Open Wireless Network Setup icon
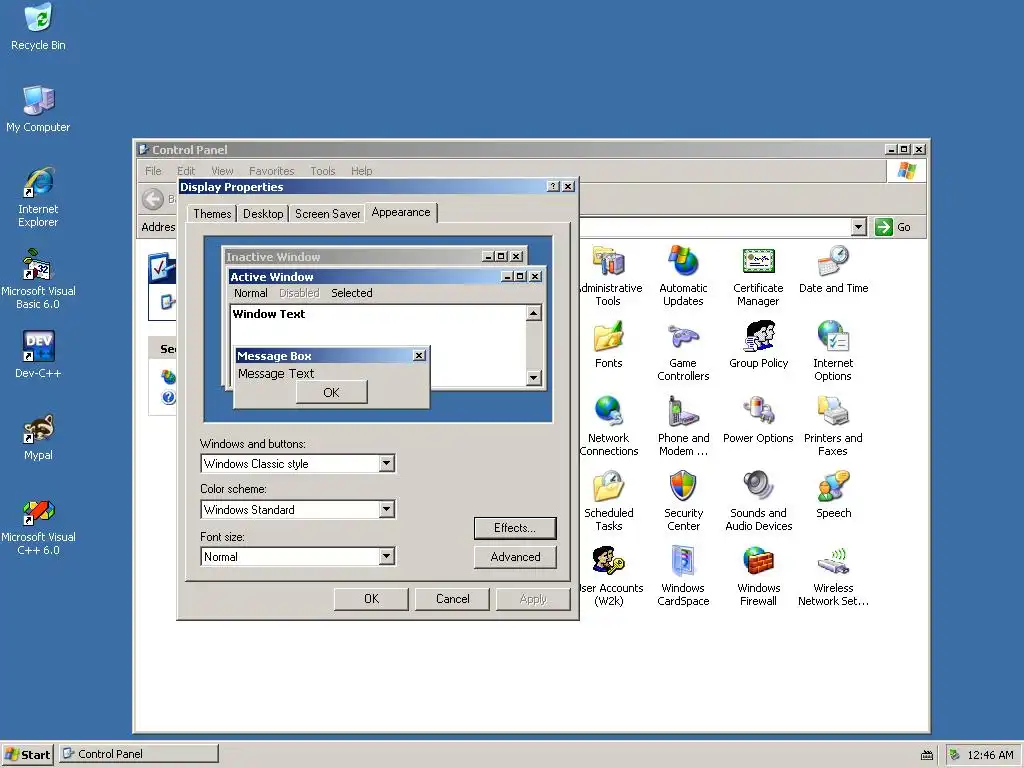 [x=833, y=562]
